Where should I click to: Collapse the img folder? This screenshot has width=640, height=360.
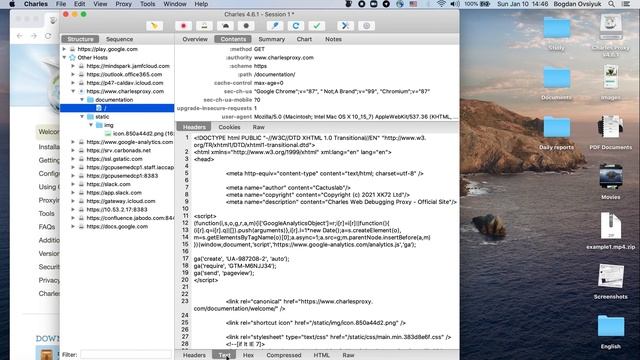click(x=91, y=125)
